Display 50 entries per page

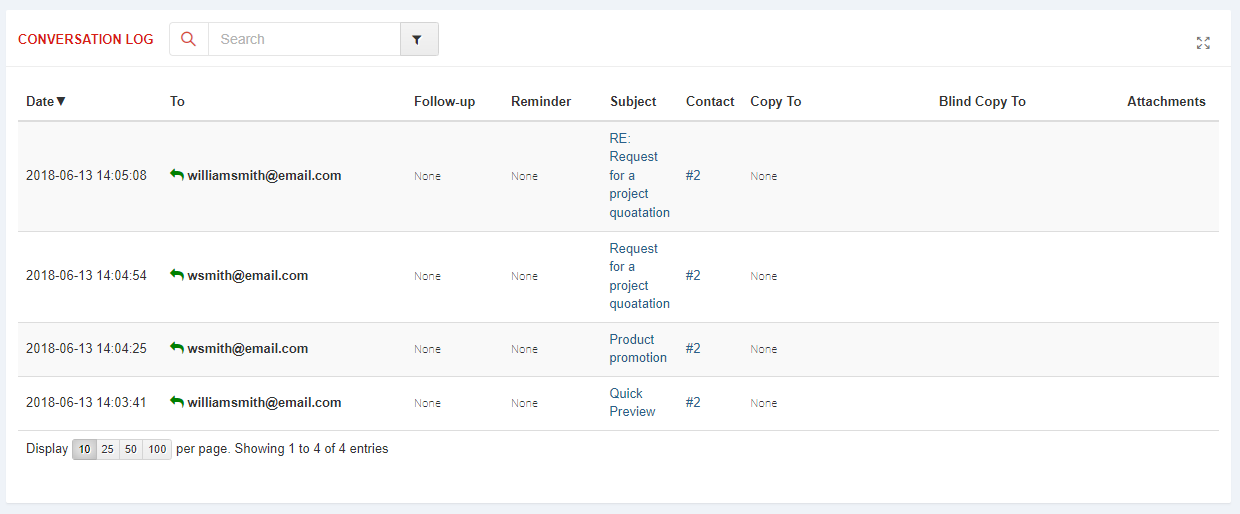[131, 450]
